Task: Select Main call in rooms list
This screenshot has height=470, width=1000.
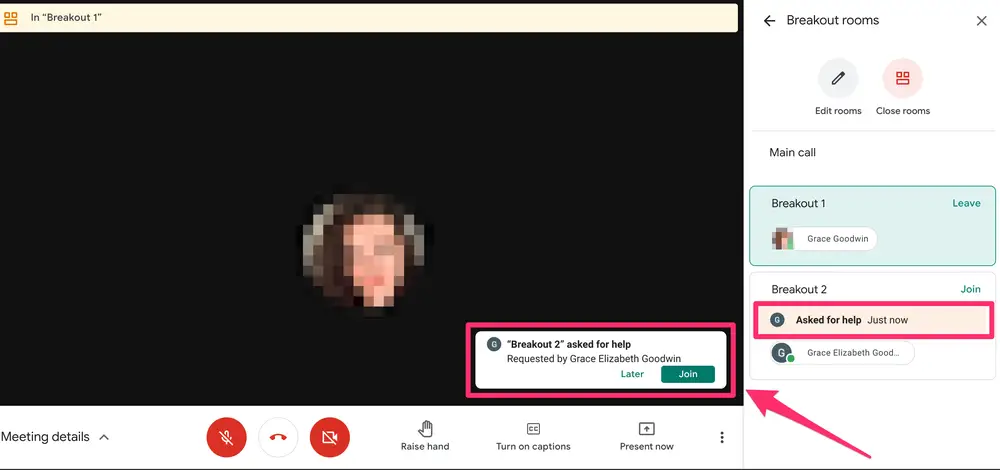Action: click(x=793, y=153)
